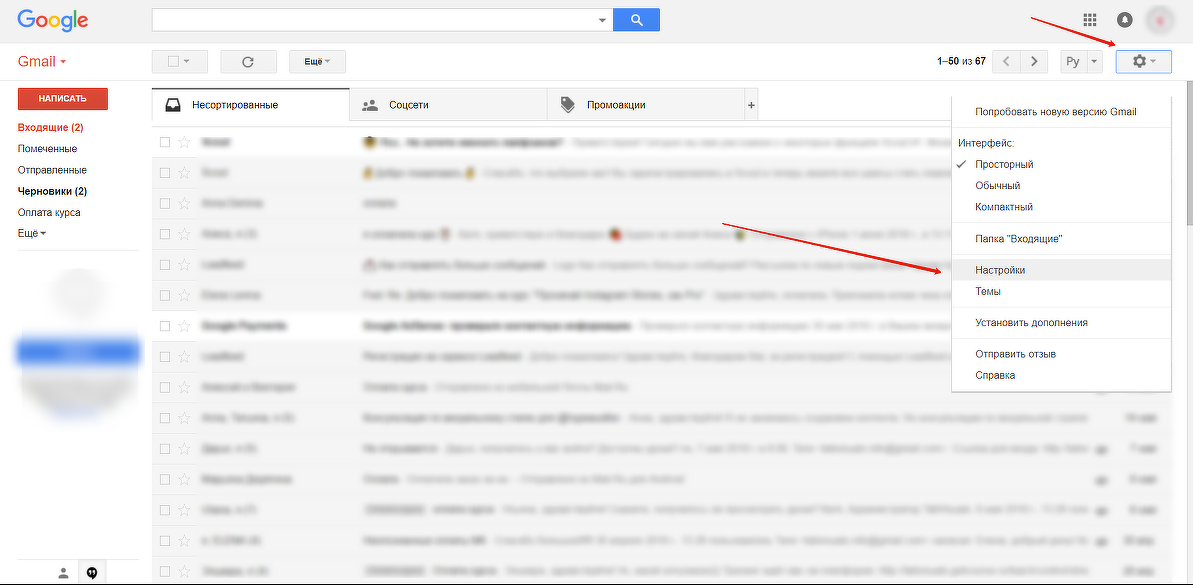Open the account avatar
Viewport: 1193px width, 585px height.
point(1160,21)
